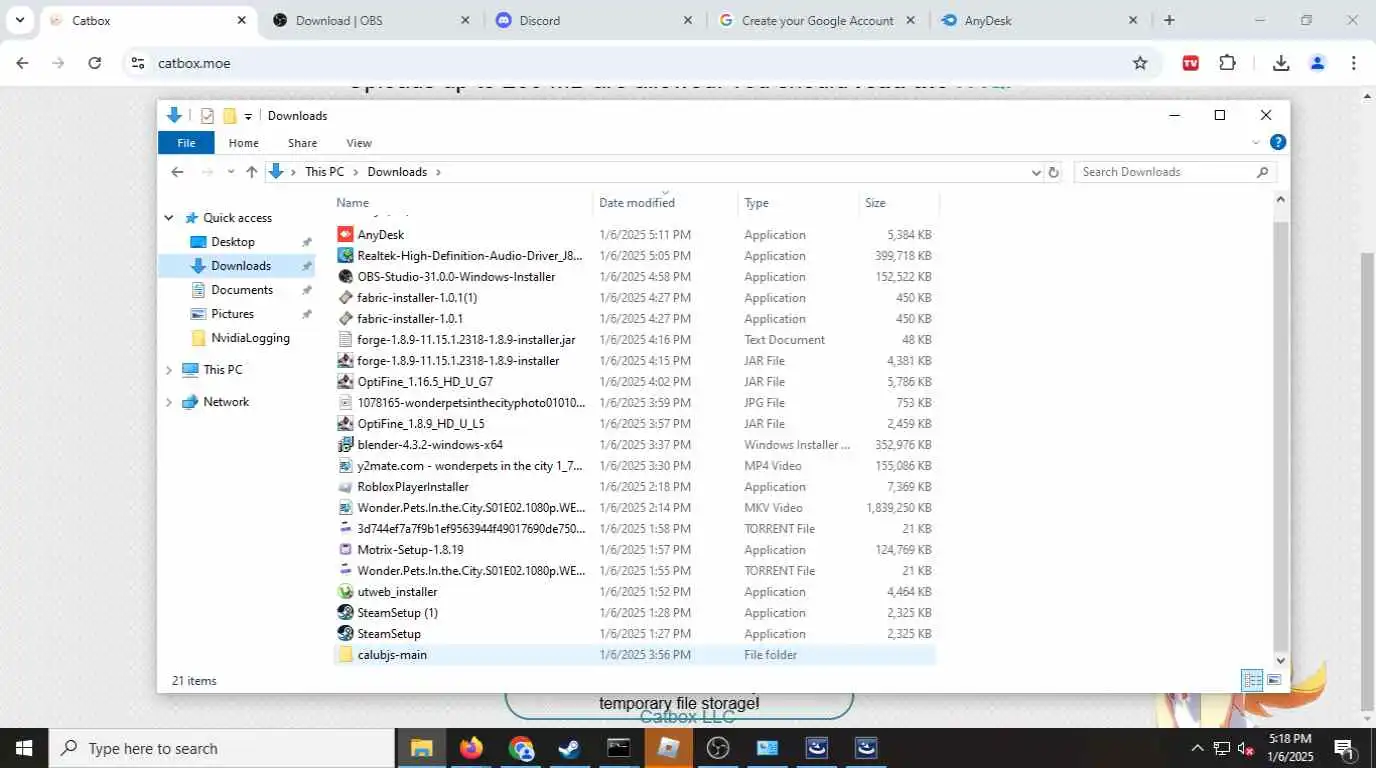Click the OBS-Studio installer file icon
The height and width of the screenshot is (768, 1376).
point(345,276)
